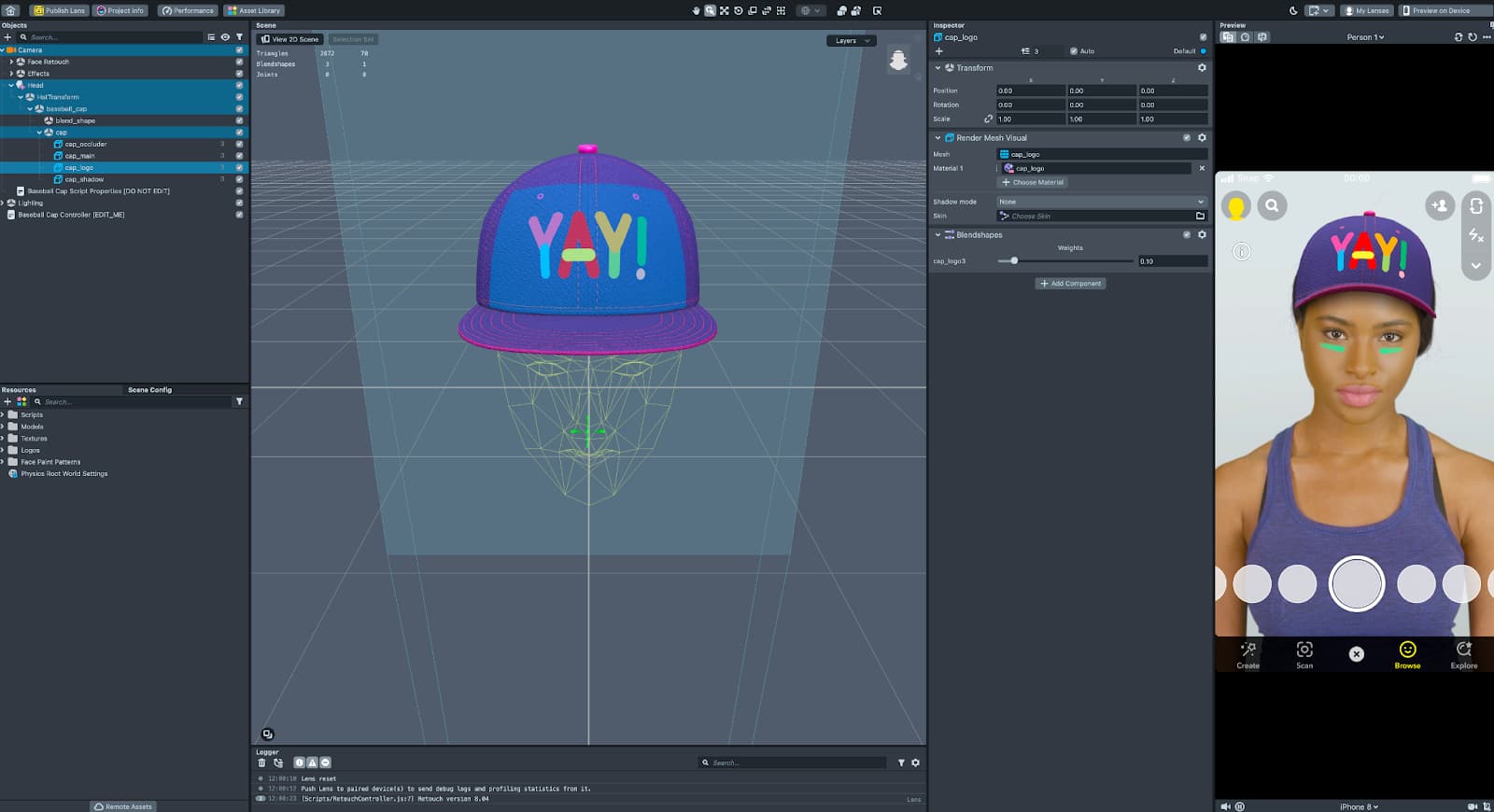Remove the cap_logo material with the X
The image size is (1494, 812).
1202,168
